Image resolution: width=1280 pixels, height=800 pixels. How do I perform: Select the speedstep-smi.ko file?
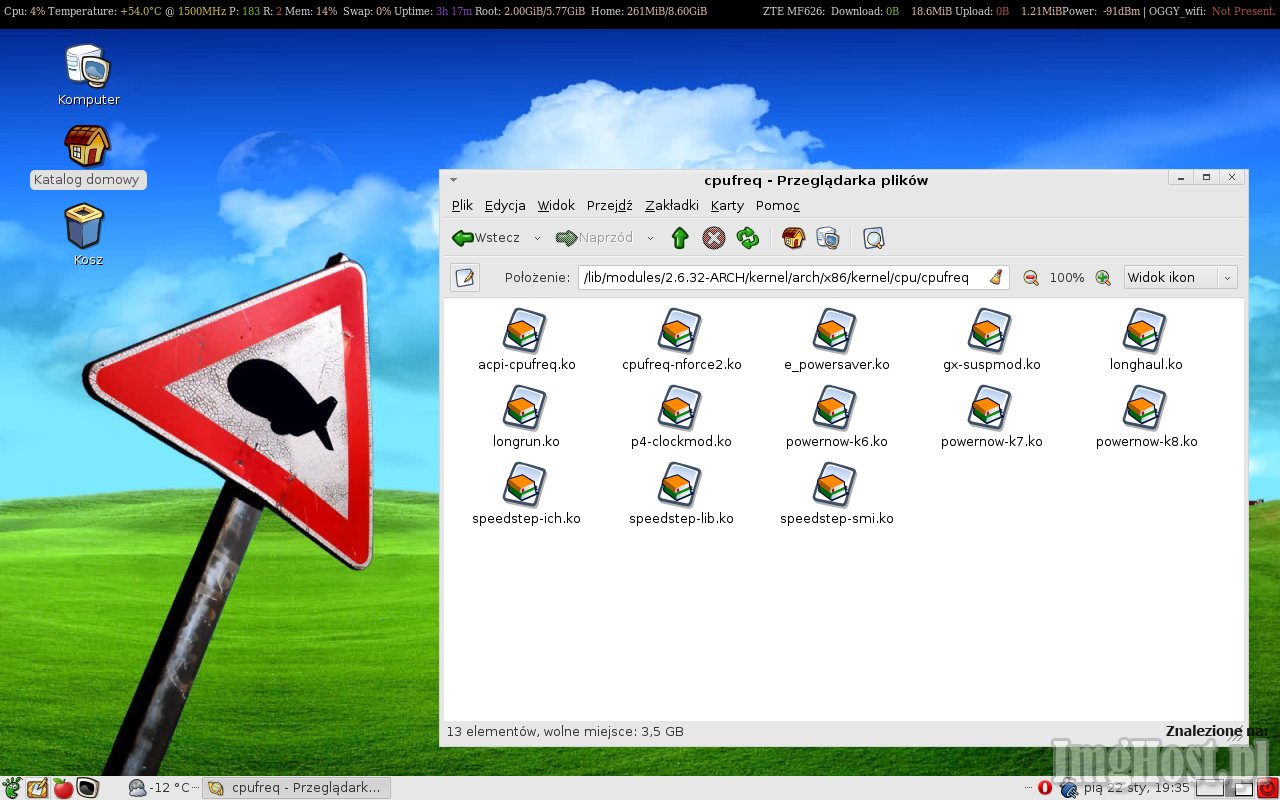click(836, 495)
